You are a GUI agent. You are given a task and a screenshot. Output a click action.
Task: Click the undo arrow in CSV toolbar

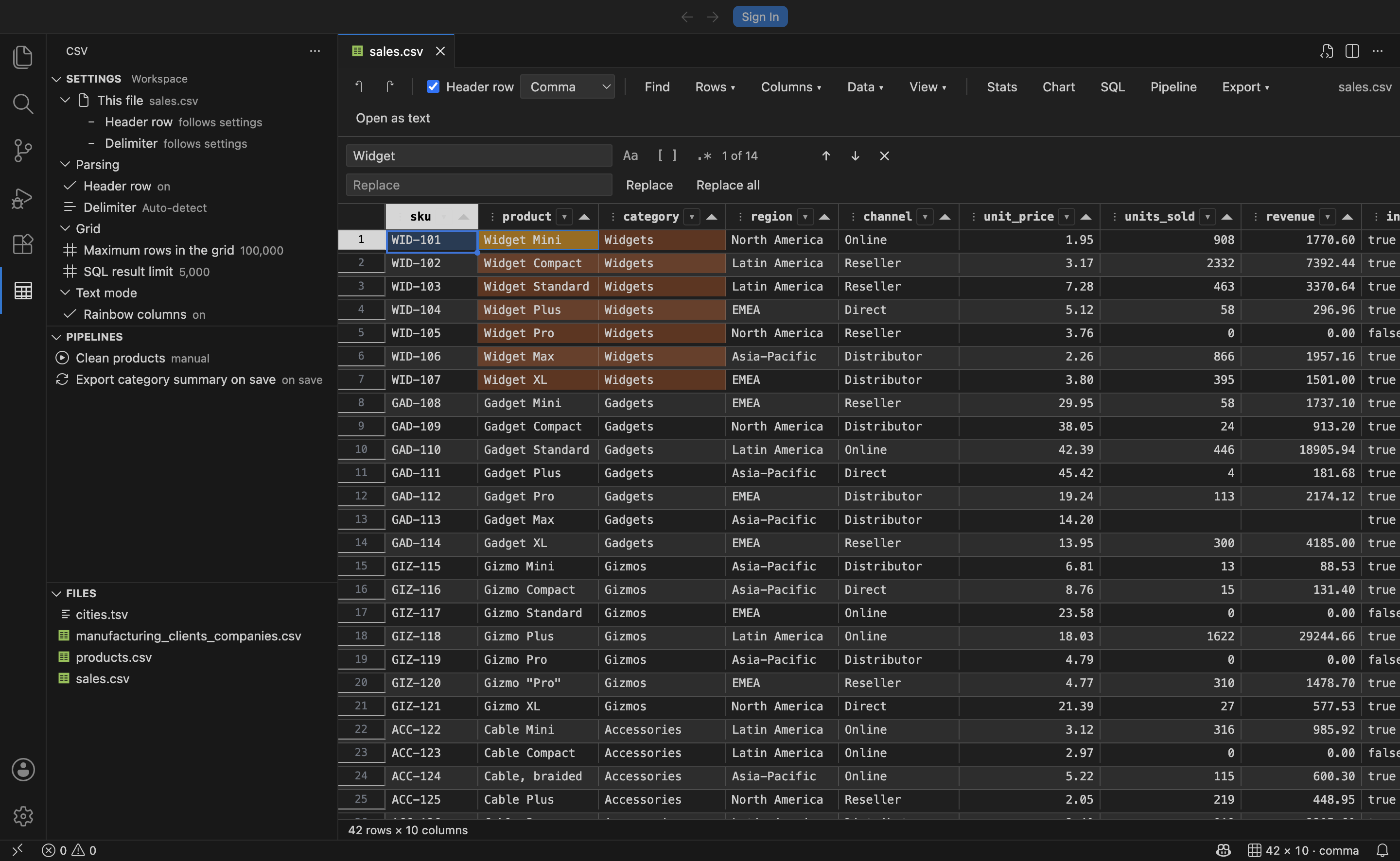pos(359,86)
